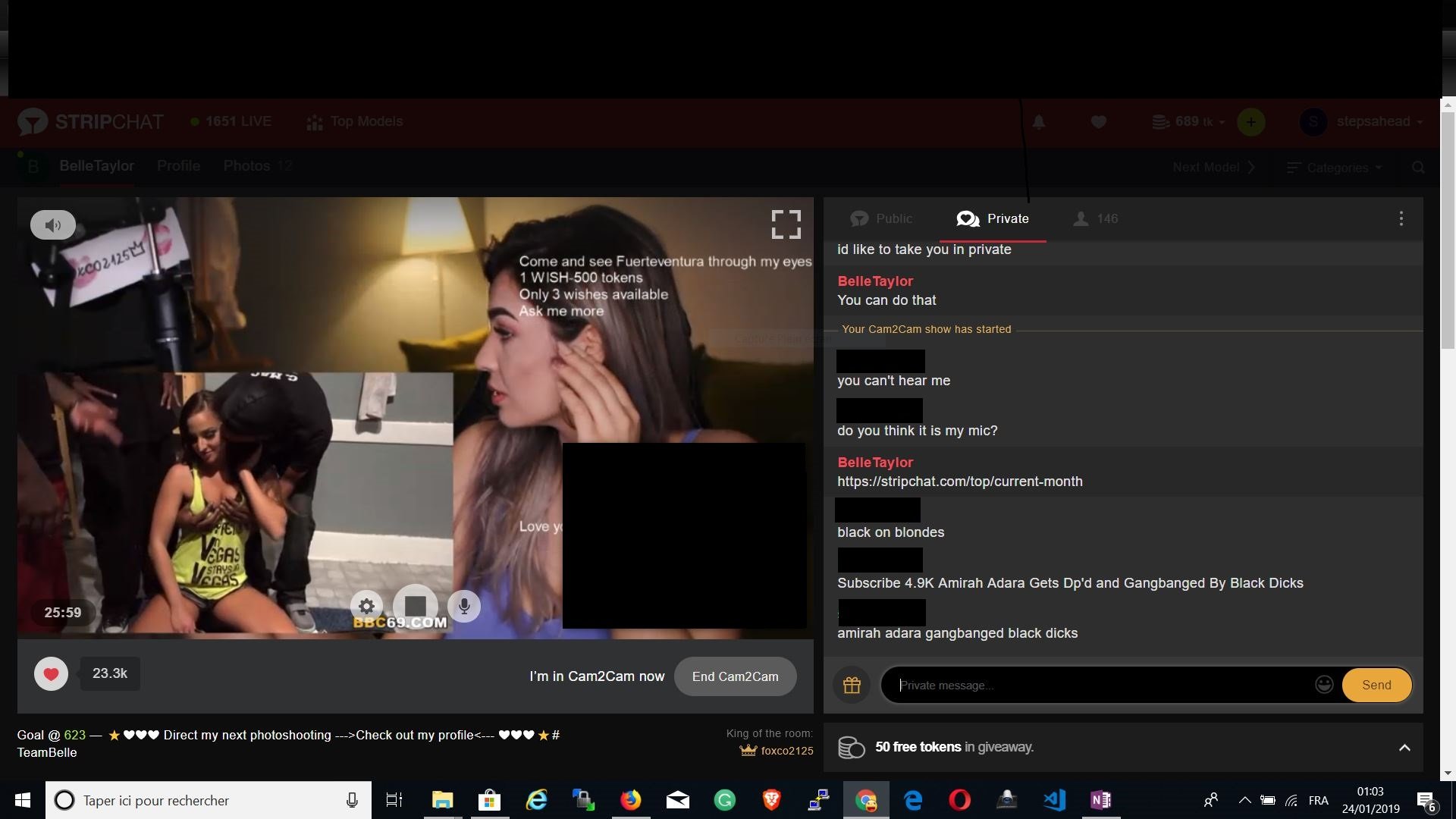Open File Explorer from taskbar
The height and width of the screenshot is (819, 1456).
442,800
